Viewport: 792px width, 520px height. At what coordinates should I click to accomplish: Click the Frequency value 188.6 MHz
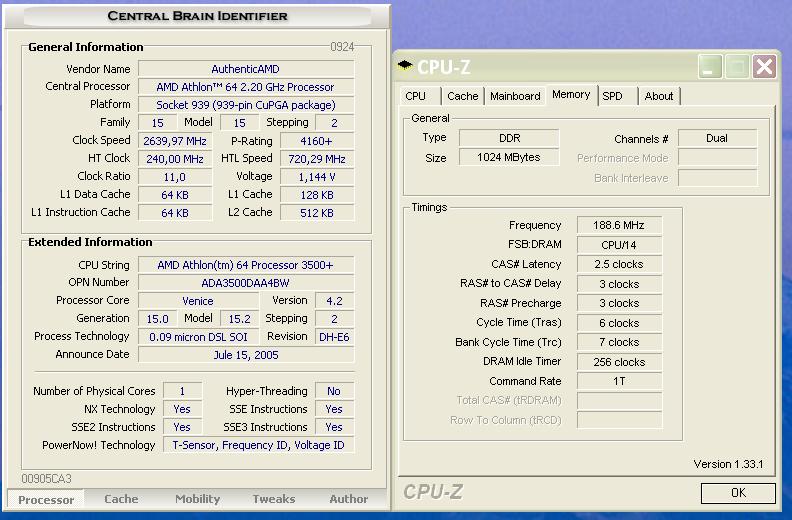click(x=619, y=225)
